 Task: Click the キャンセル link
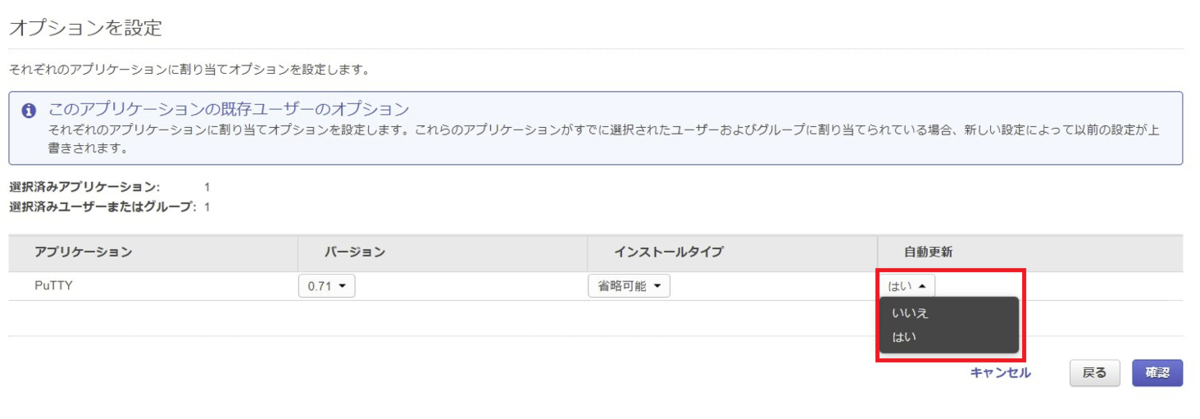1000,373
